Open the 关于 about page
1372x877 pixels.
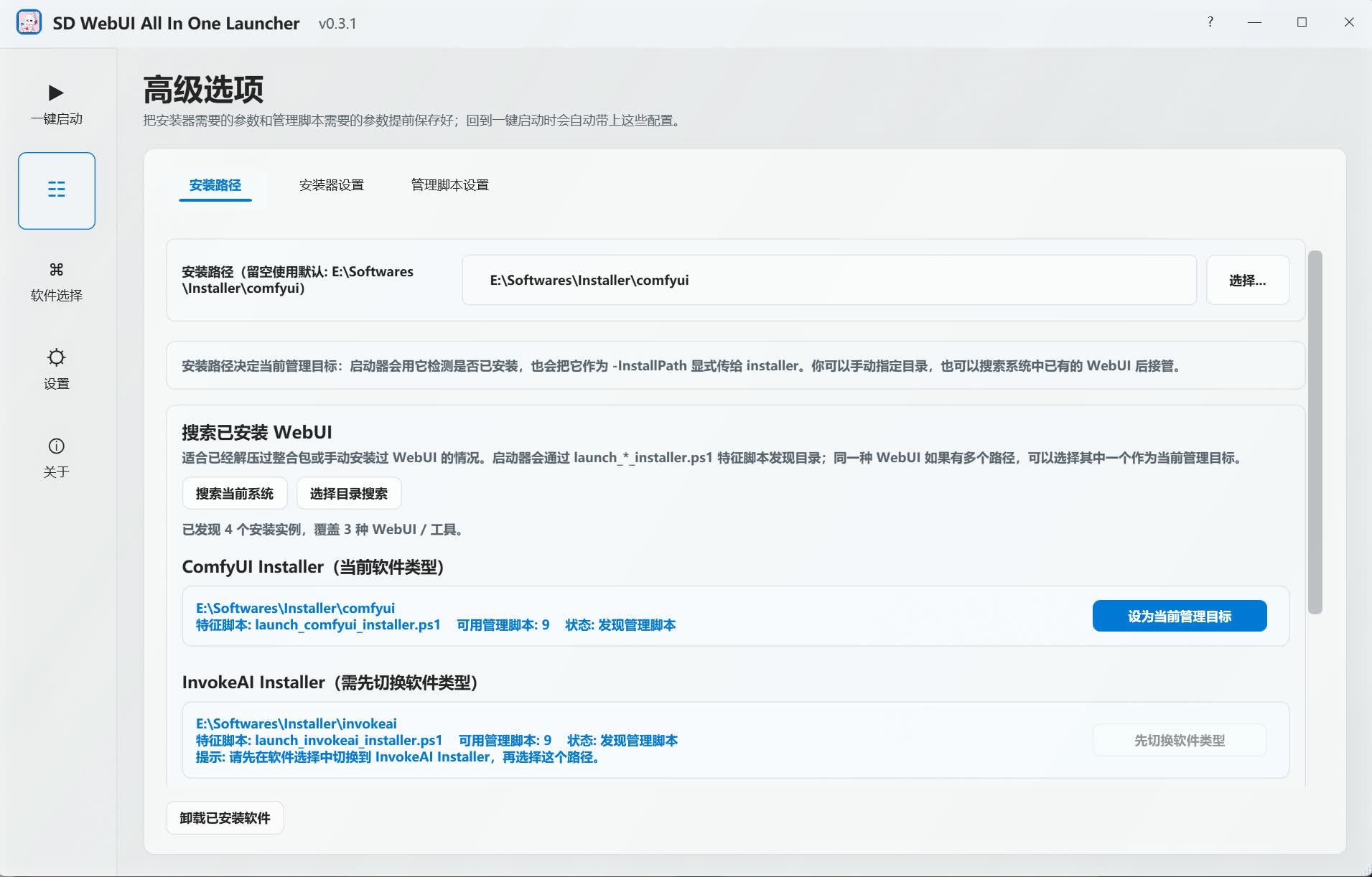[x=56, y=458]
